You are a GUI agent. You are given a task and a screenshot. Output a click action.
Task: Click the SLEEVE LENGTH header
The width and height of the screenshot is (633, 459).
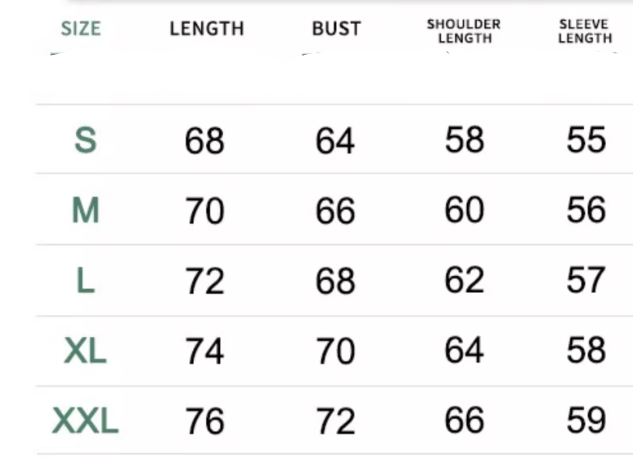pos(585,31)
